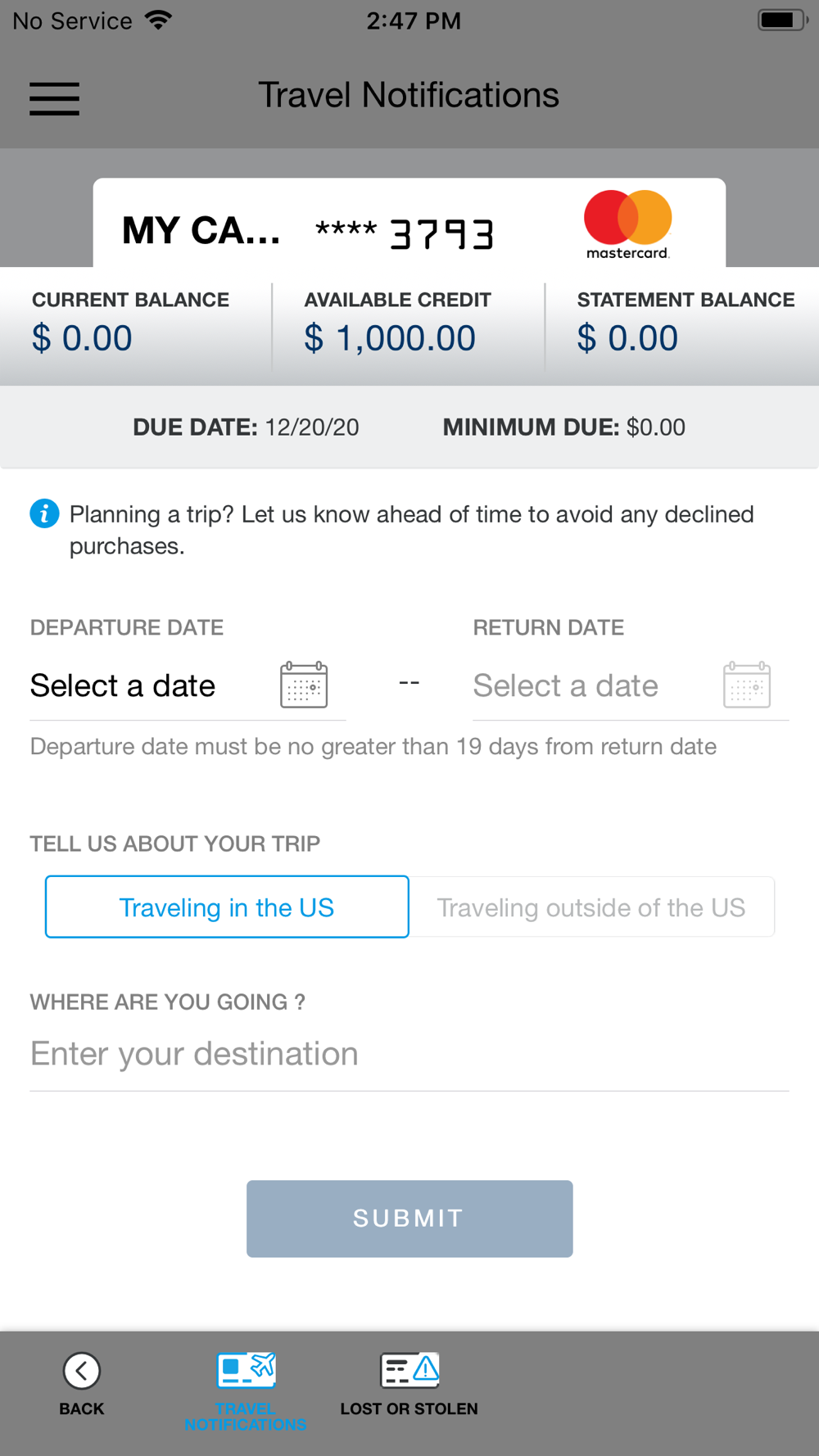Screen dimensions: 819x1456
Task: Select Traveling outside of the US
Action: click(591, 907)
